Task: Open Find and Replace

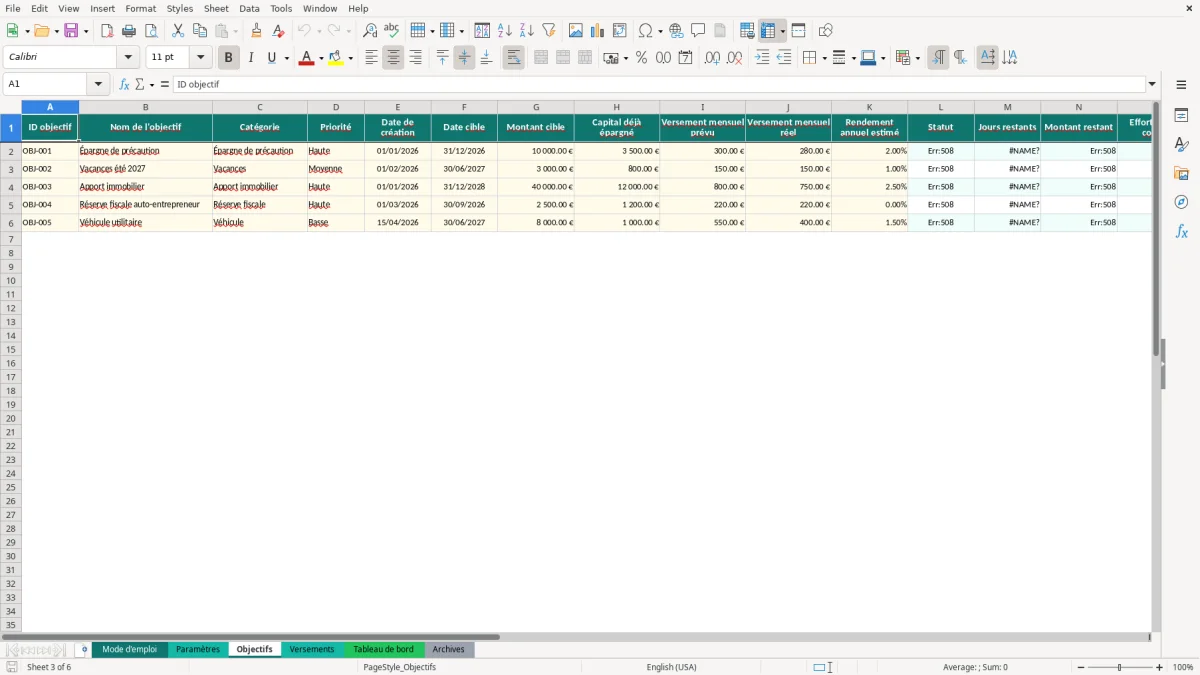Action: 370,31
